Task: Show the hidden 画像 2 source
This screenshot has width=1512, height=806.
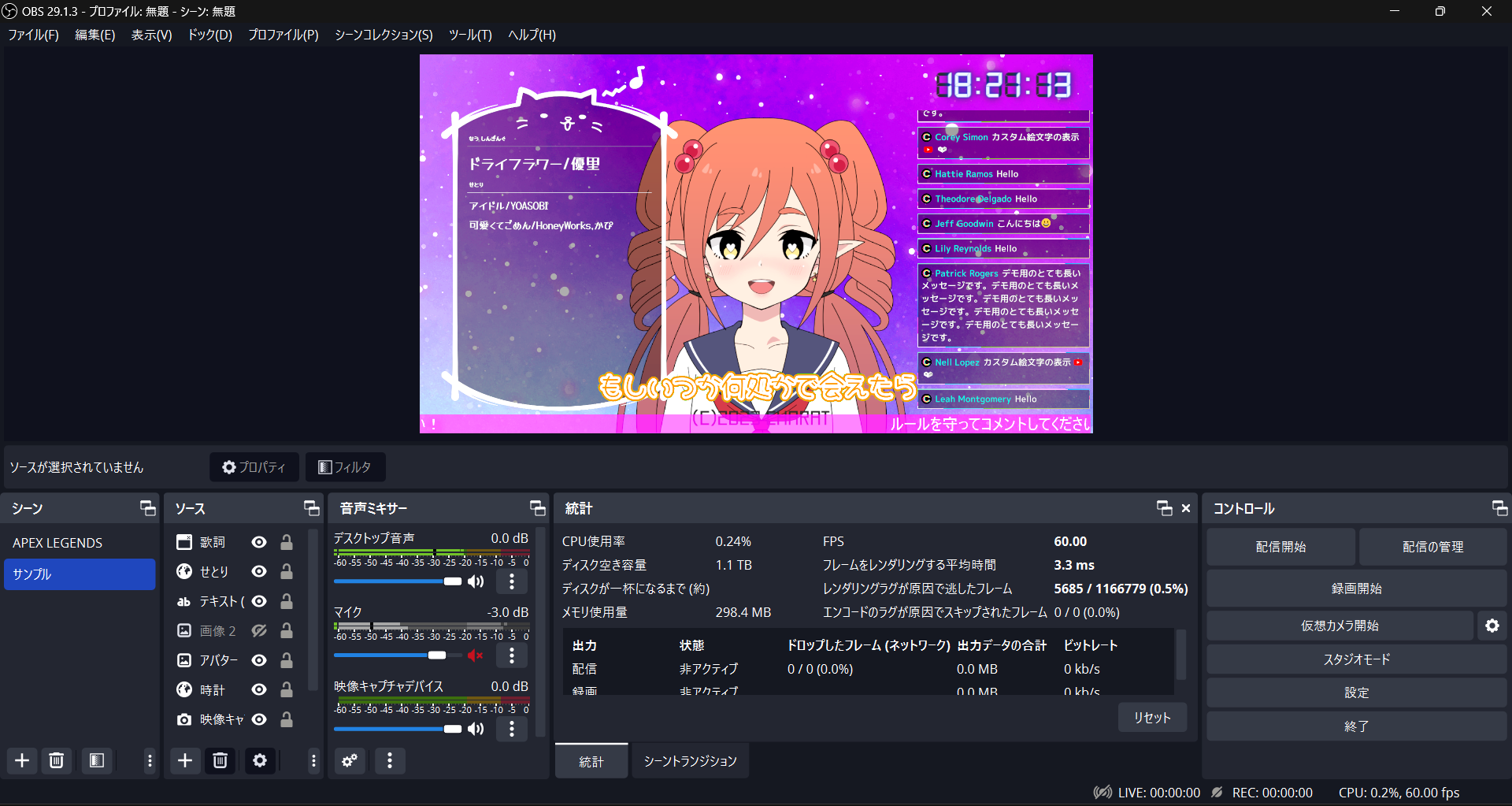Action: tap(258, 630)
